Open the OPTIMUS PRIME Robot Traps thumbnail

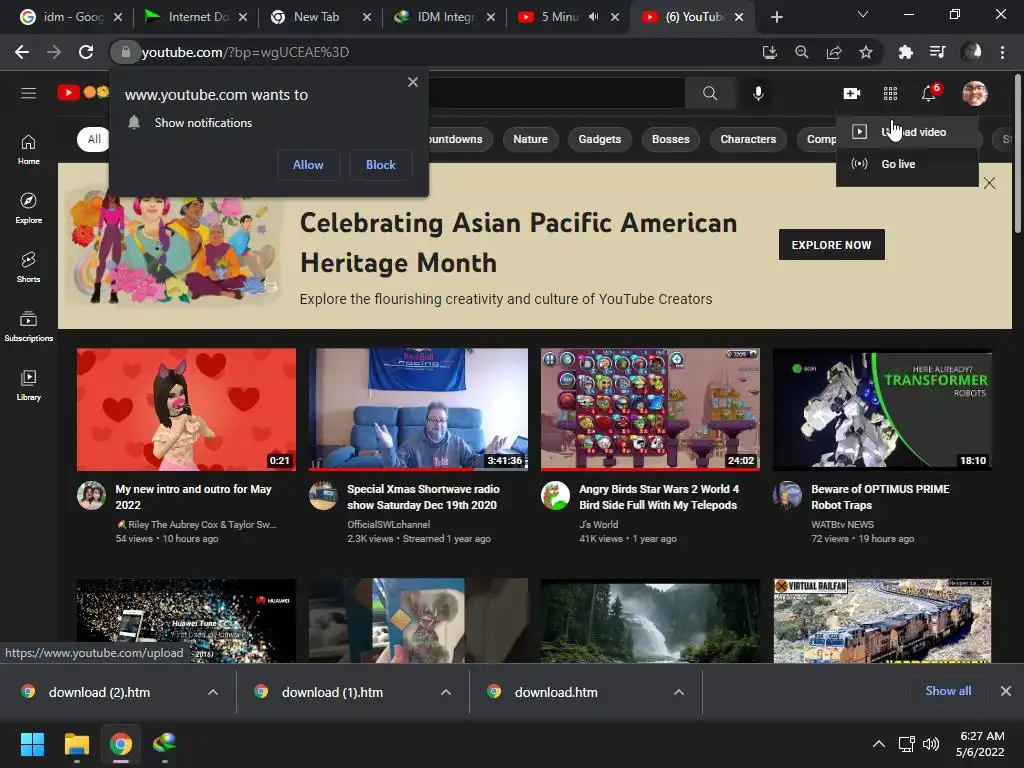[x=882, y=409]
